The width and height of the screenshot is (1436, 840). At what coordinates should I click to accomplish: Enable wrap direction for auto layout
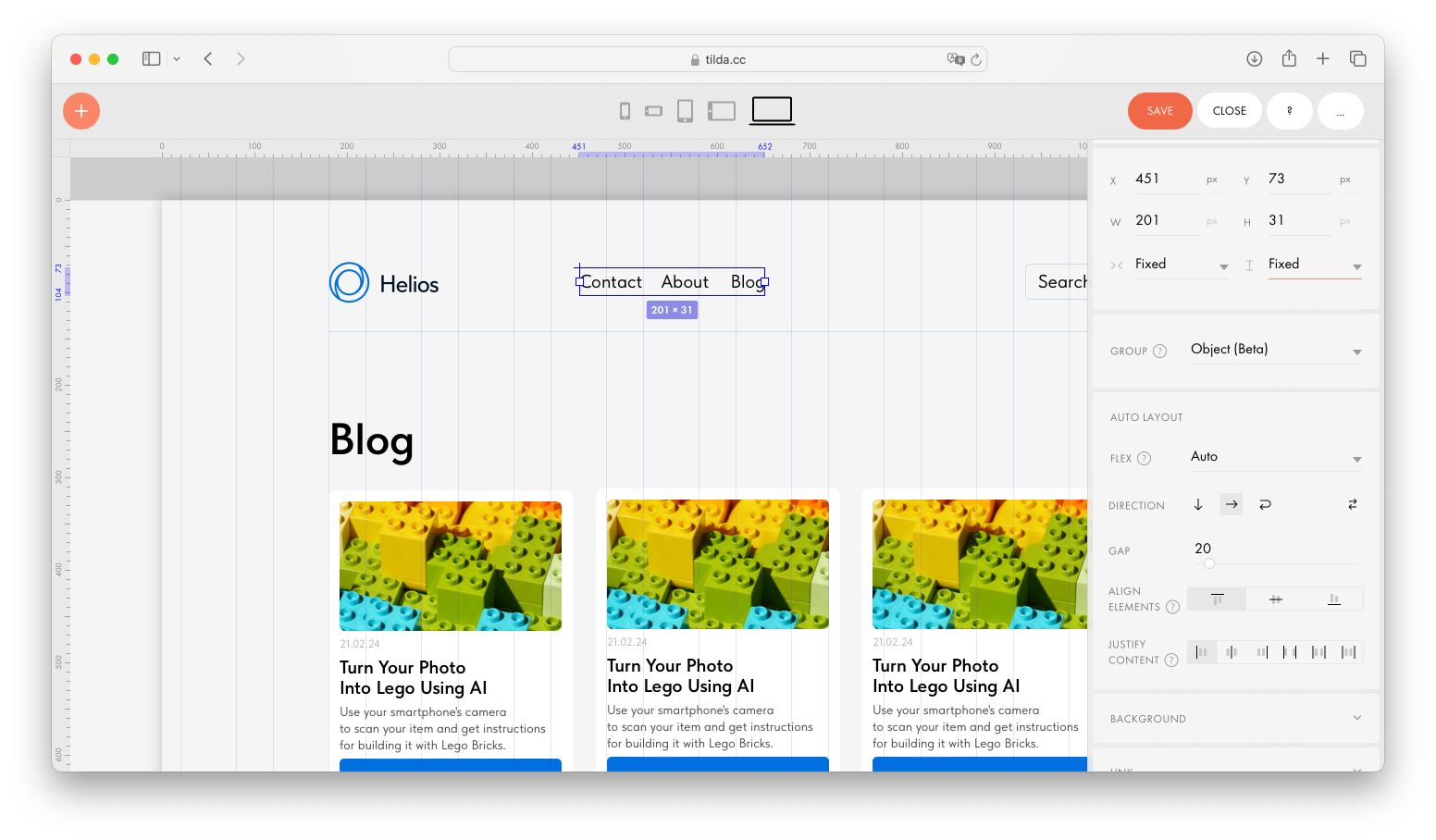(x=1265, y=504)
